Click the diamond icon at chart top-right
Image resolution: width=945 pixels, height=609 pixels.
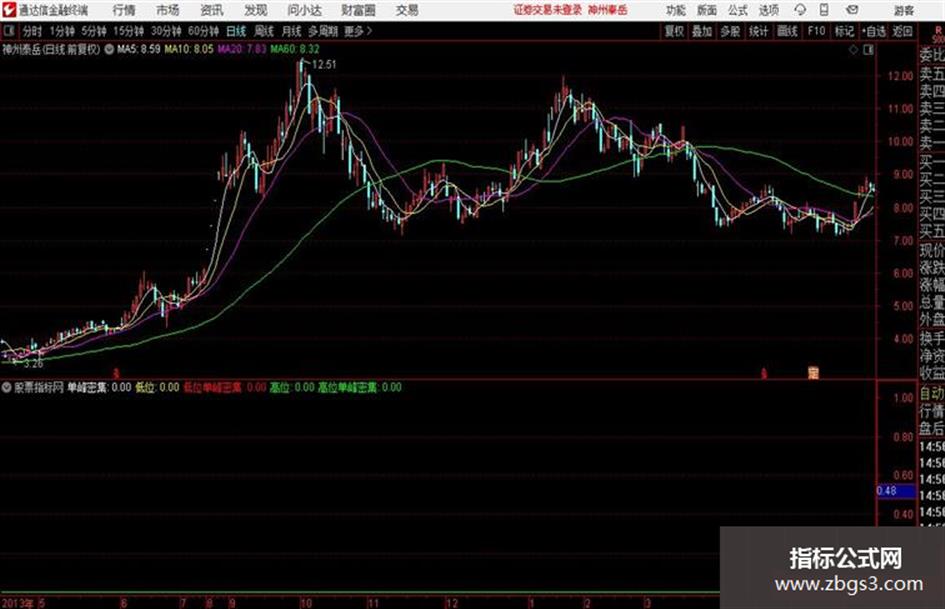tap(853, 50)
